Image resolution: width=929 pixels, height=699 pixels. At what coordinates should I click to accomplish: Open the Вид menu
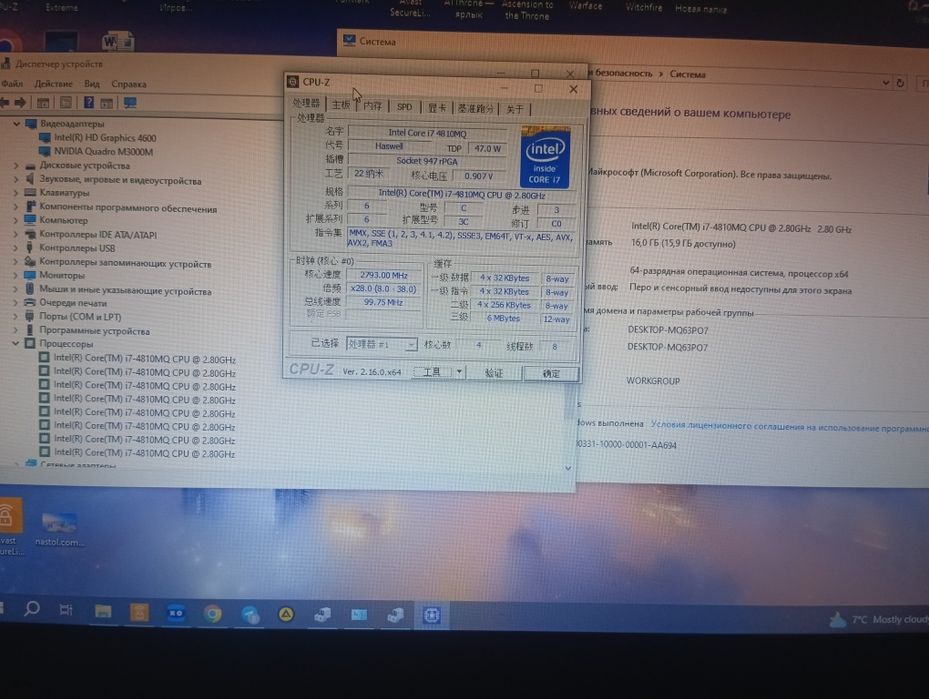[x=92, y=84]
